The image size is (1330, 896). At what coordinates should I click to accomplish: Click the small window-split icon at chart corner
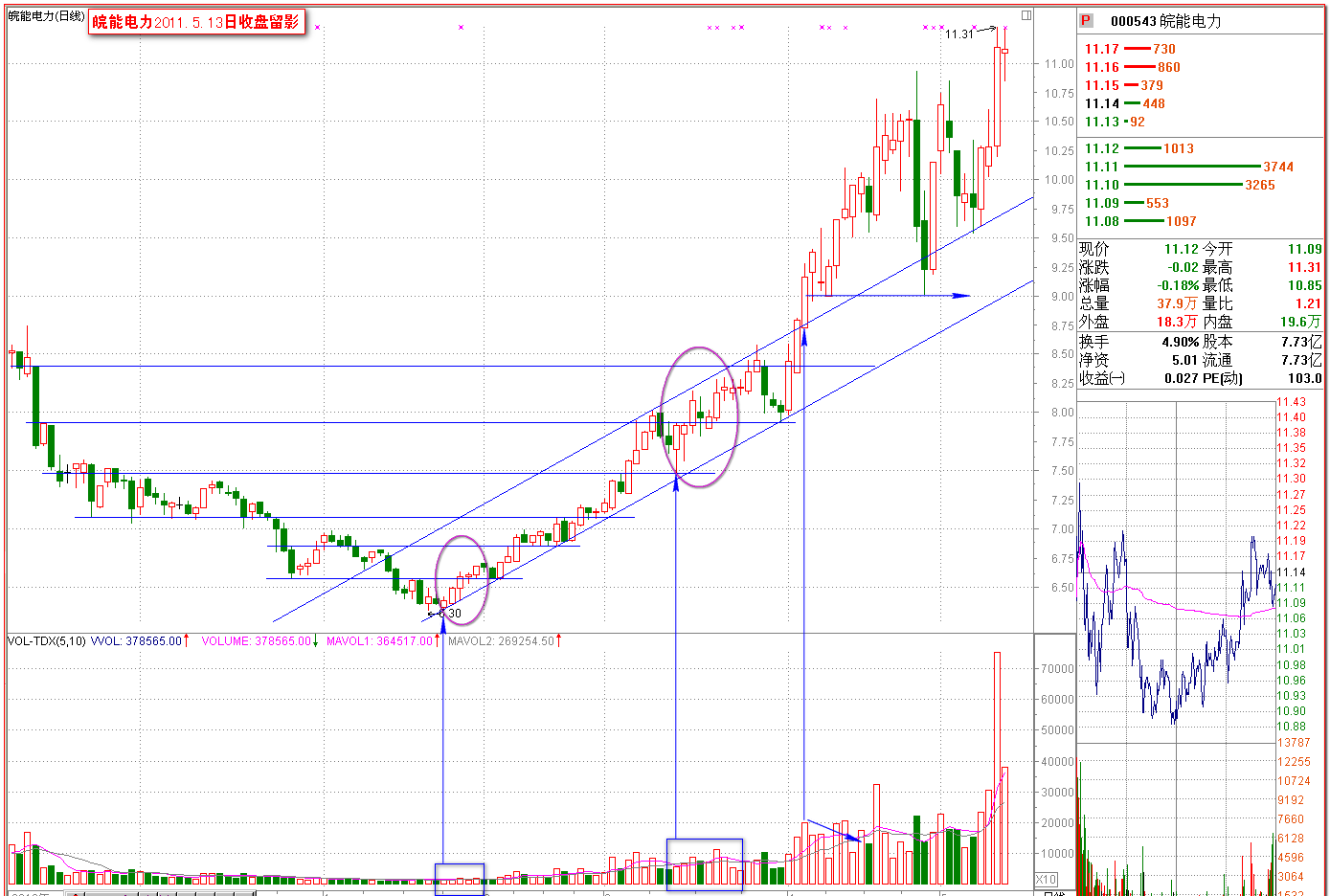pos(1026,15)
